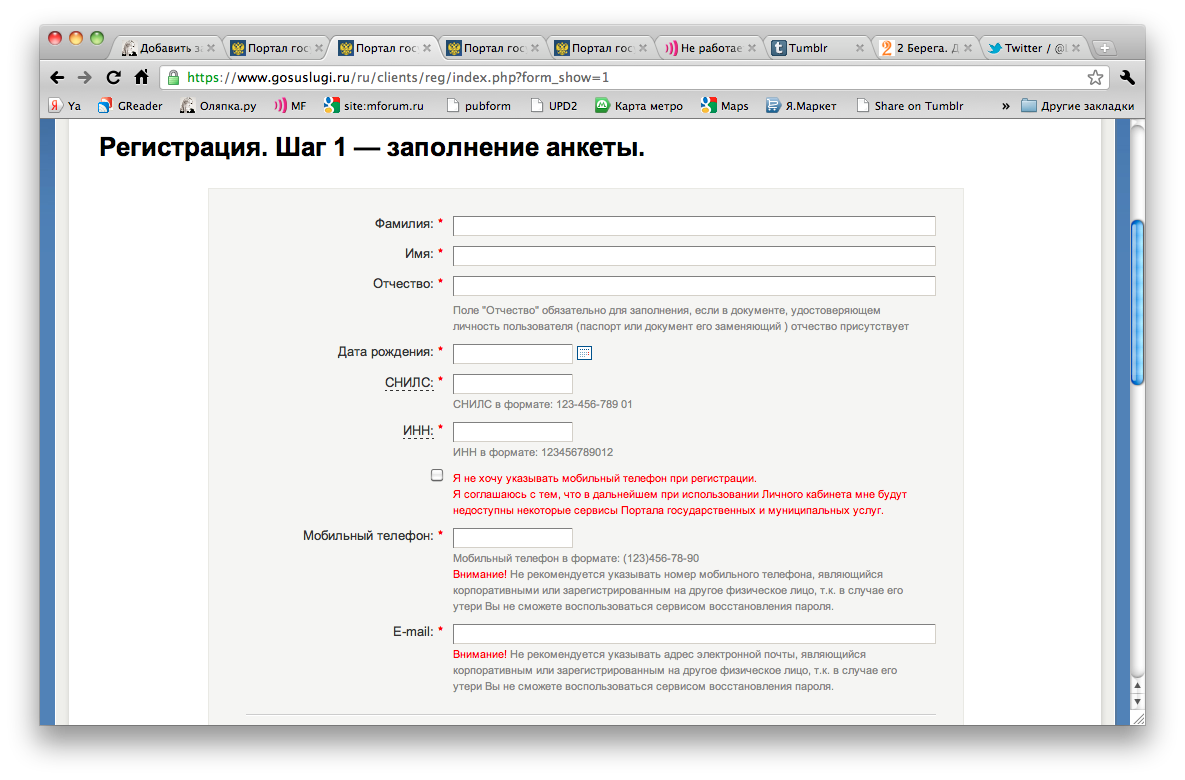The width and height of the screenshot is (1185, 780).
Task: Click the SSL padlock icon in address bar
Action: 173,77
